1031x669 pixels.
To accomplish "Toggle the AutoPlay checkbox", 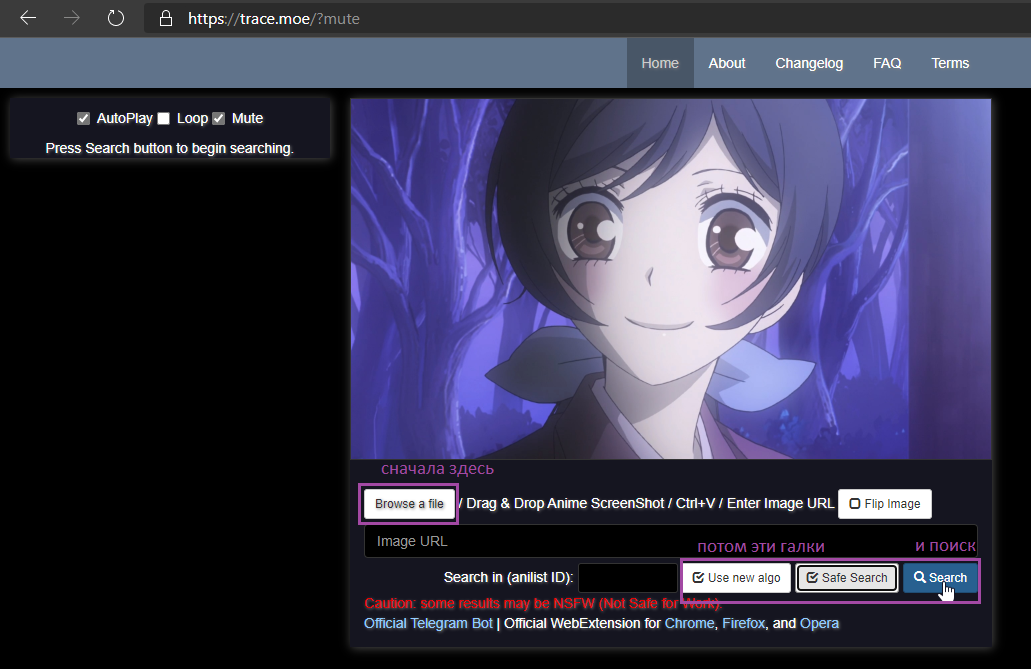I will coord(83,118).
